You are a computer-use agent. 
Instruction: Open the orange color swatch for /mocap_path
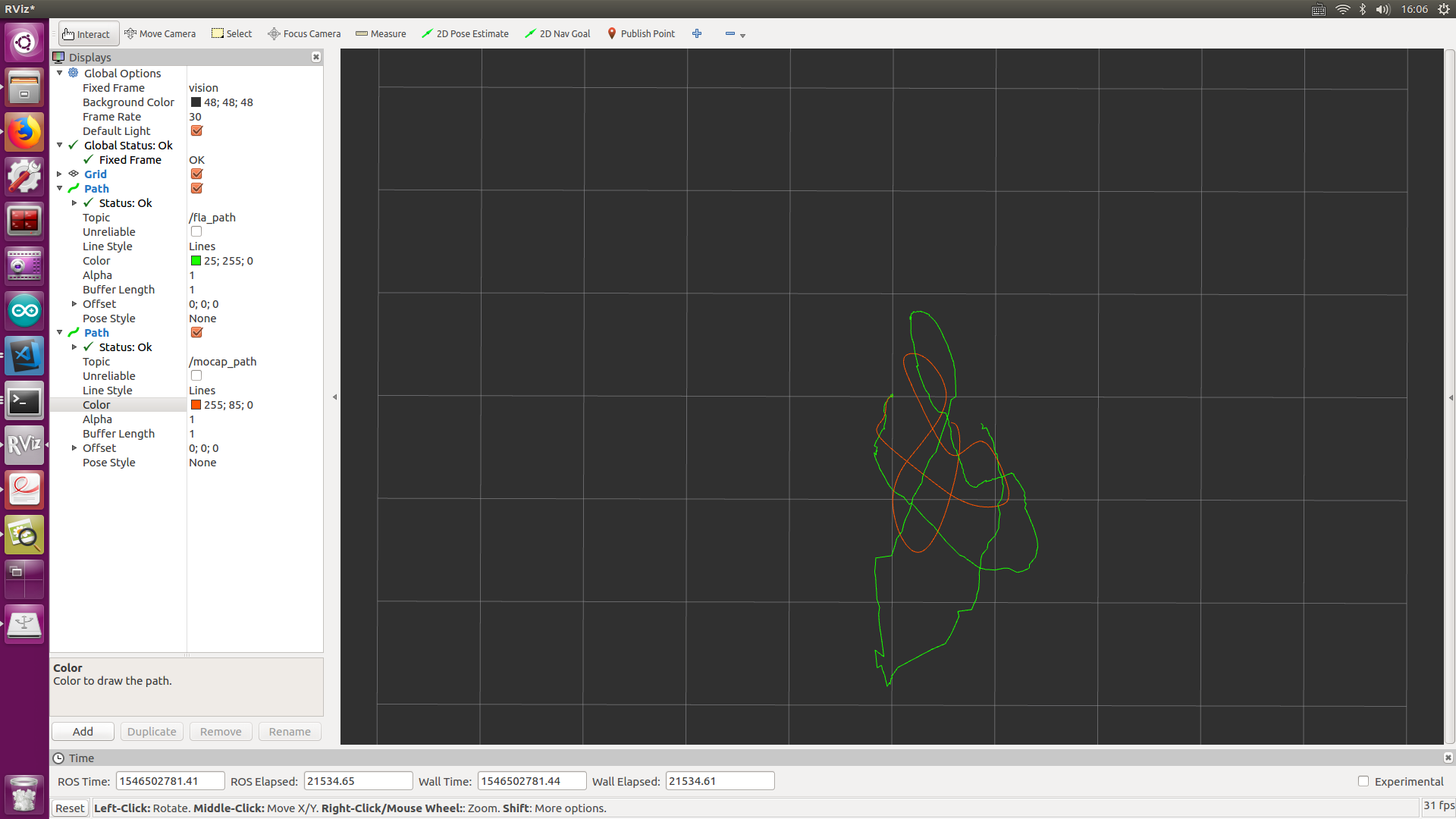(196, 404)
